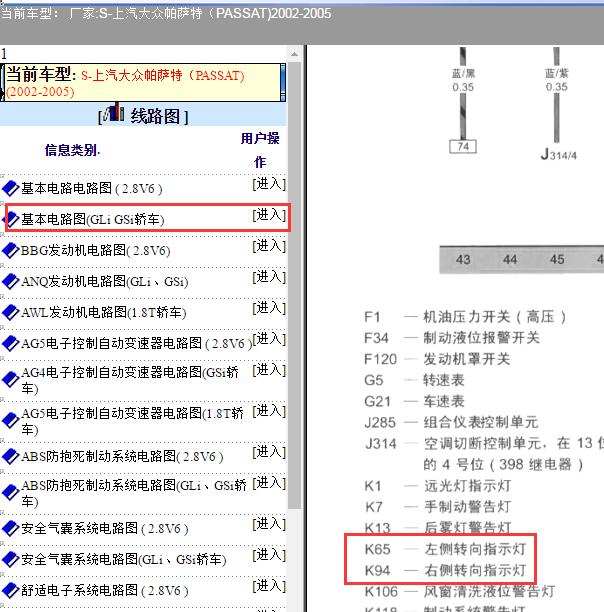Click the left panel vertical scrollbar thumb
604x612 pixels.
coord(294,285)
